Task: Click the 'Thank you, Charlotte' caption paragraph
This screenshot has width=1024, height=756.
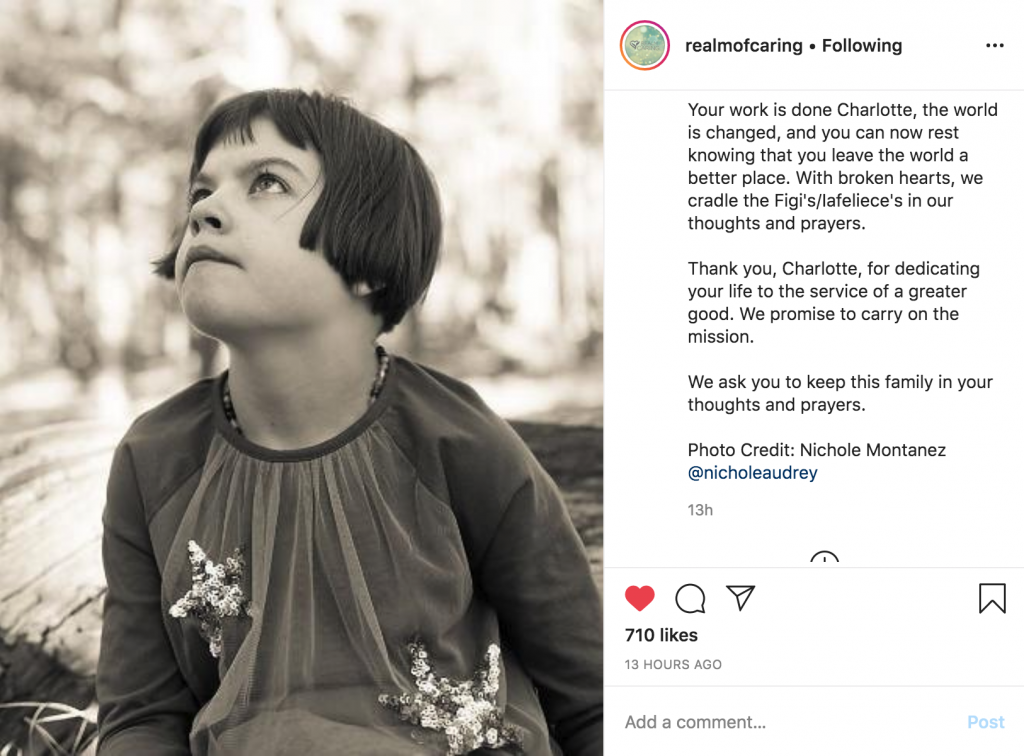Action: pos(833,303)
